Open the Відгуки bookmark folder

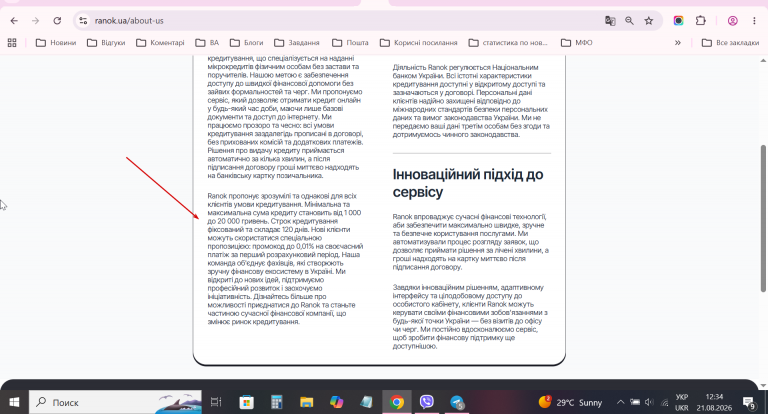click(106, 43)
